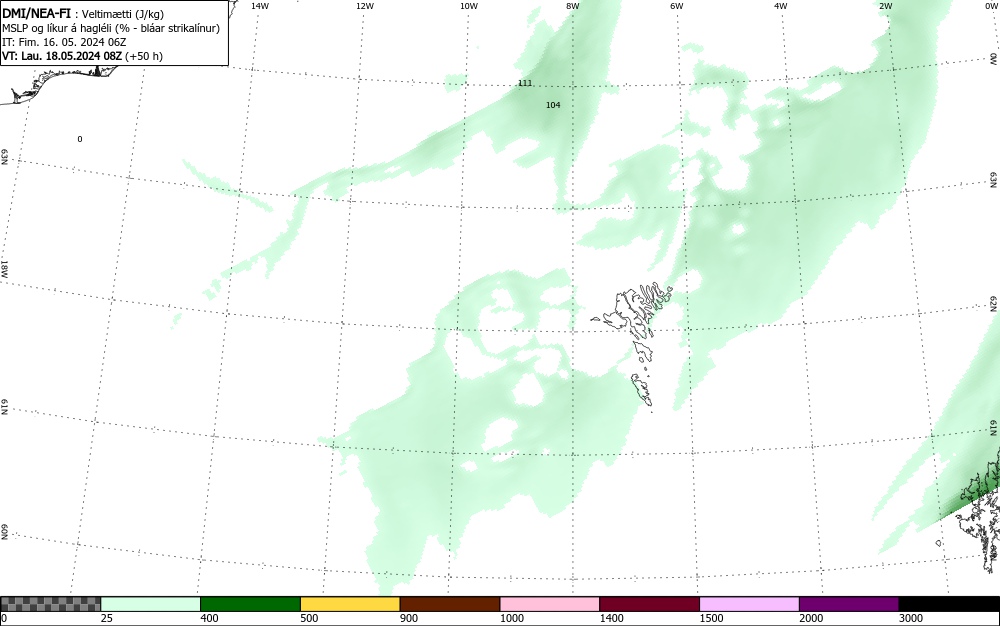Click legend value '2000'
Viewport: 1000px width, 626px height.
811,618
